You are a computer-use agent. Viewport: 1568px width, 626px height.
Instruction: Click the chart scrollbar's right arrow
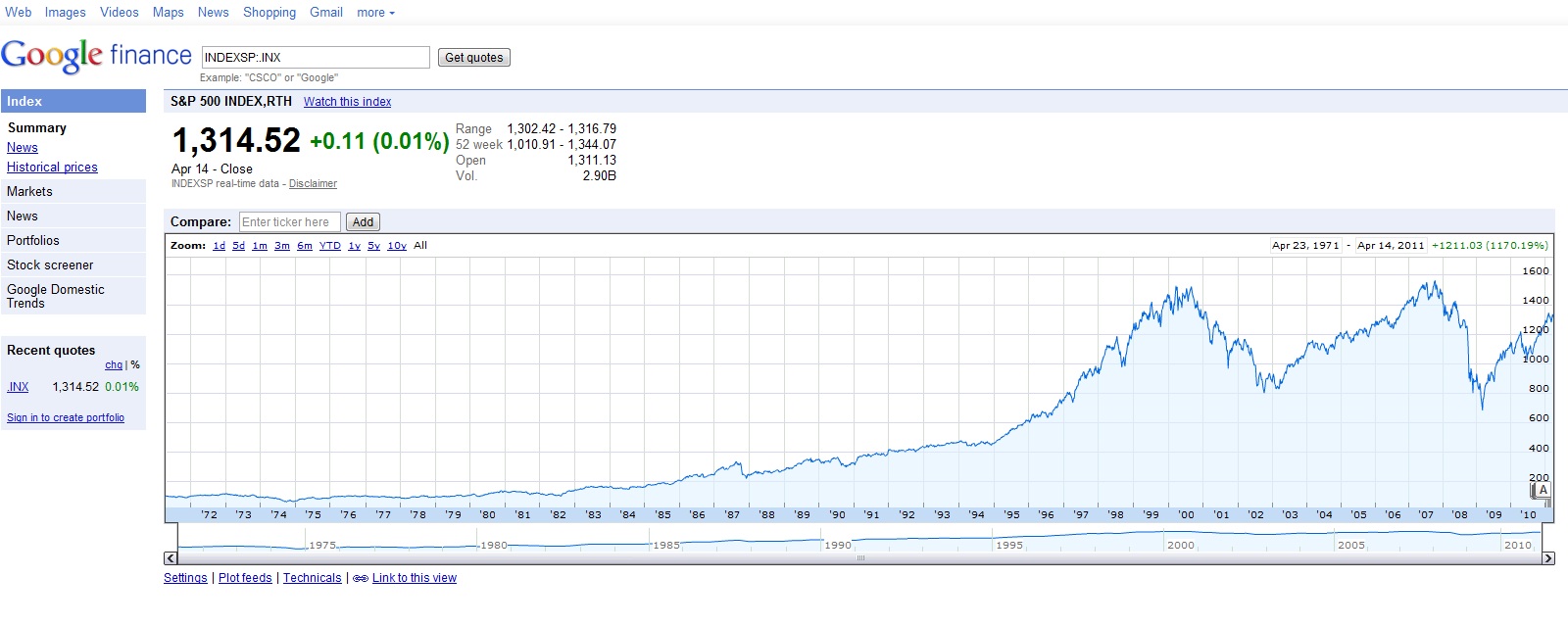(x=1548, y=558)
